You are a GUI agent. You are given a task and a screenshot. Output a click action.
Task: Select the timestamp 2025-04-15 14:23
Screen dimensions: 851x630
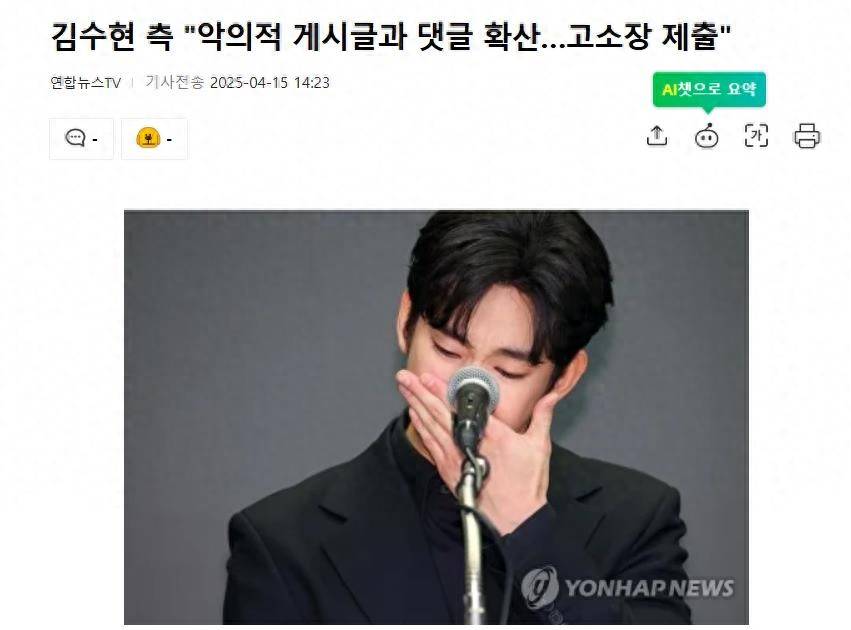coord(270,82)
